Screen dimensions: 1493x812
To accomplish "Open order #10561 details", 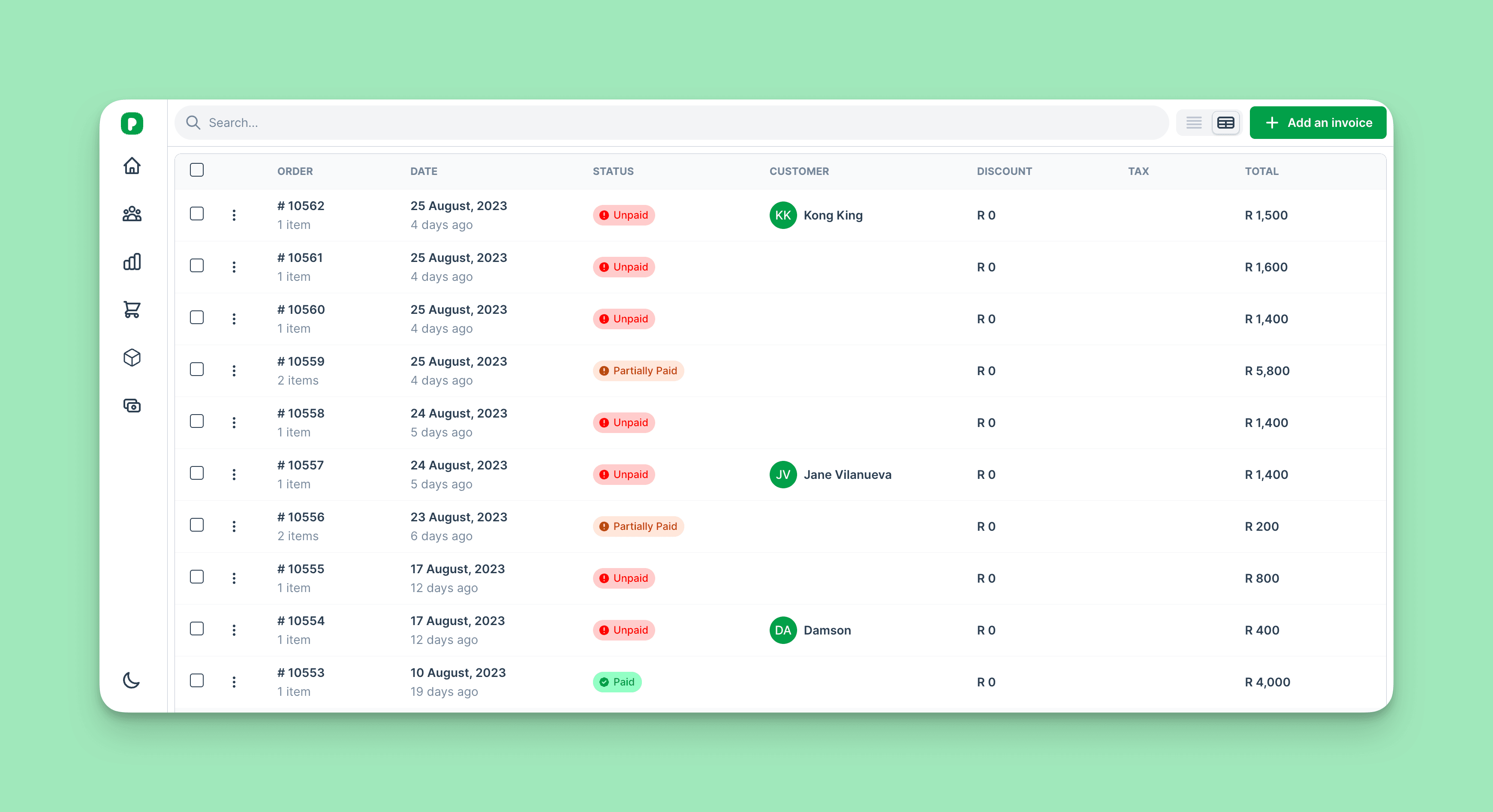I will 300,258.
